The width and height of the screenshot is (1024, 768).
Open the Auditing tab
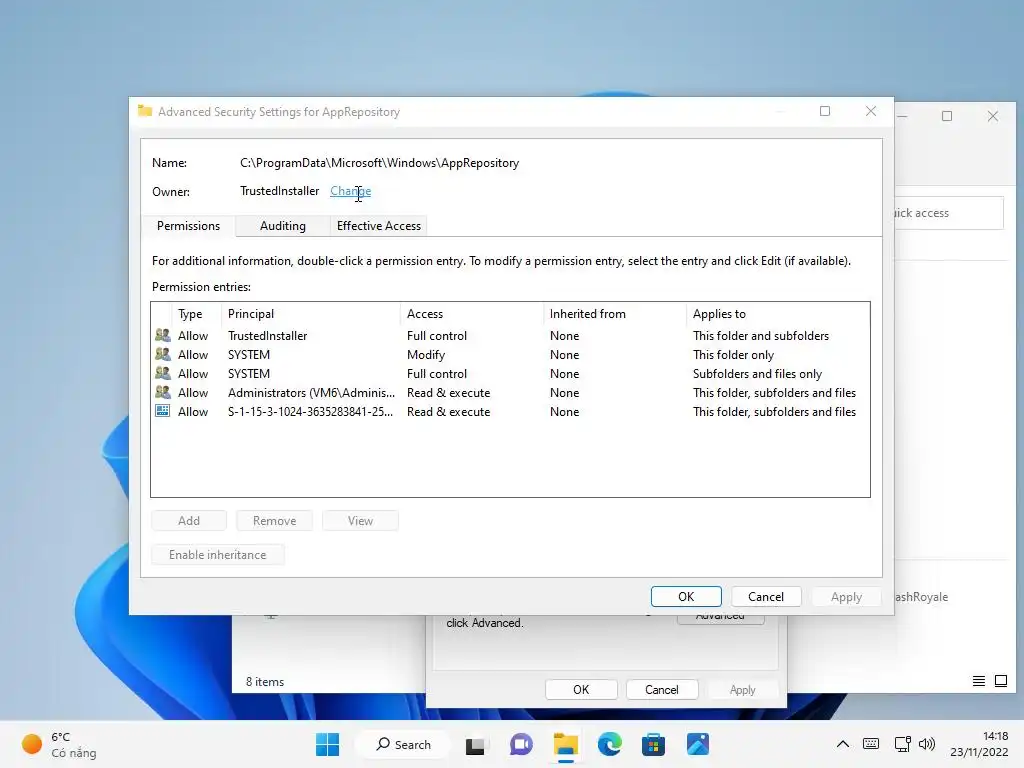[282, 226]
